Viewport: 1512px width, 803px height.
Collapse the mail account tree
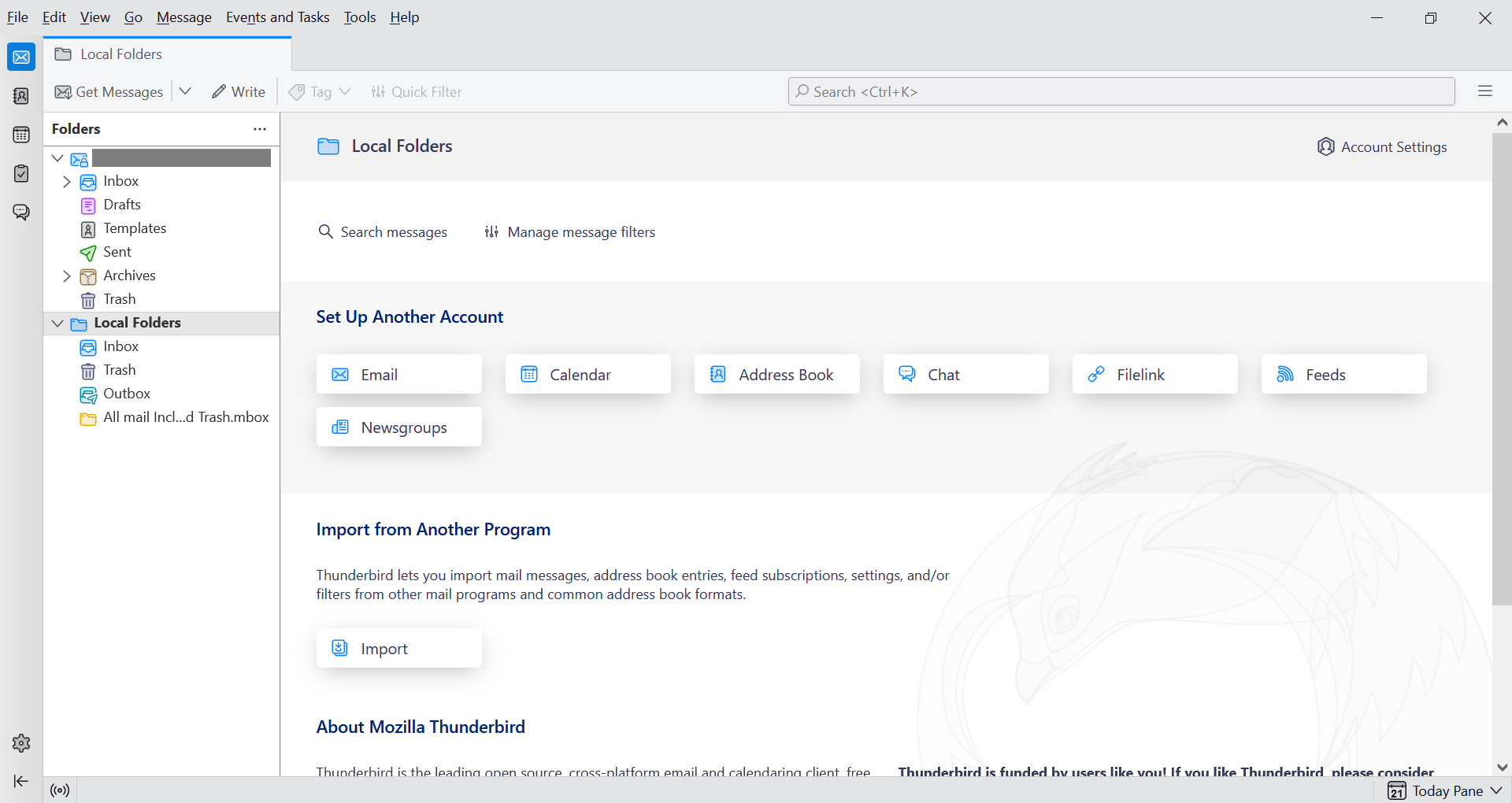pyautogui.click(x=57, y=158)
